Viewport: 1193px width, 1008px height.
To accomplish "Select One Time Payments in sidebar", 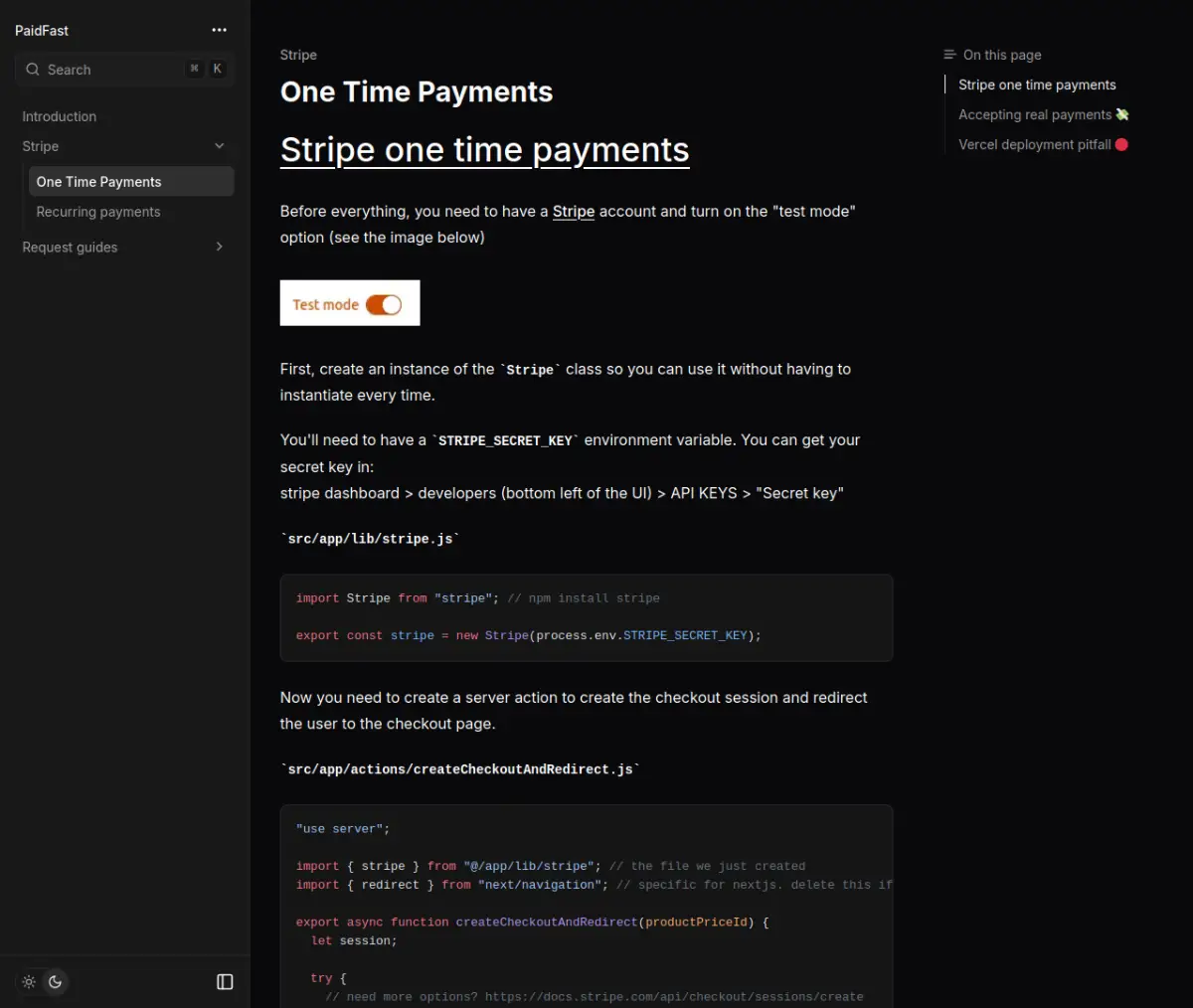I will click(98, 182).
